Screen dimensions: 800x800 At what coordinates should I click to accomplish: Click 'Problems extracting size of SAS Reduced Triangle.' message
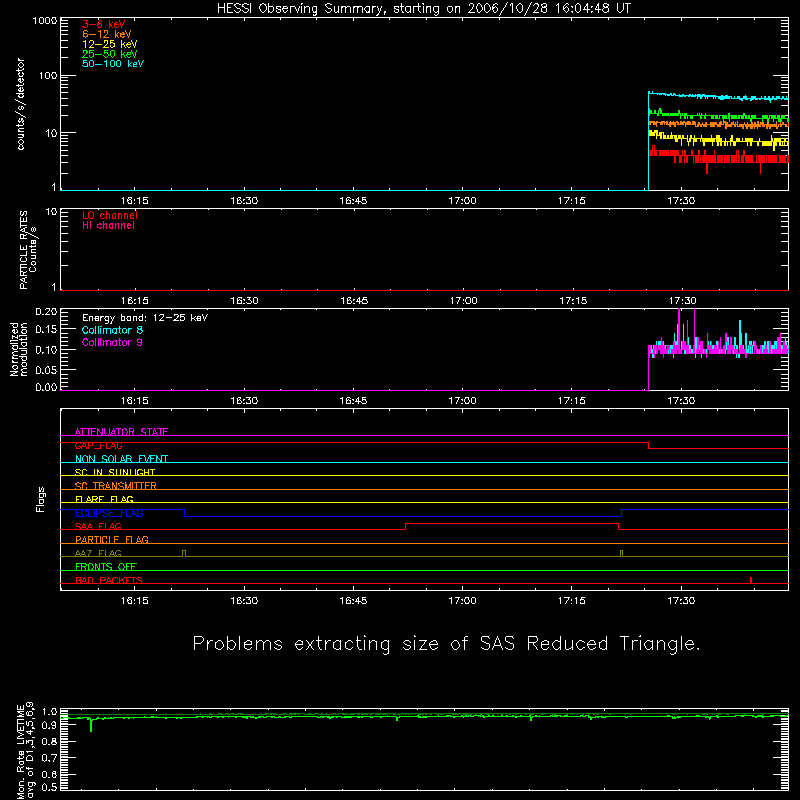[x=446, y=644]
